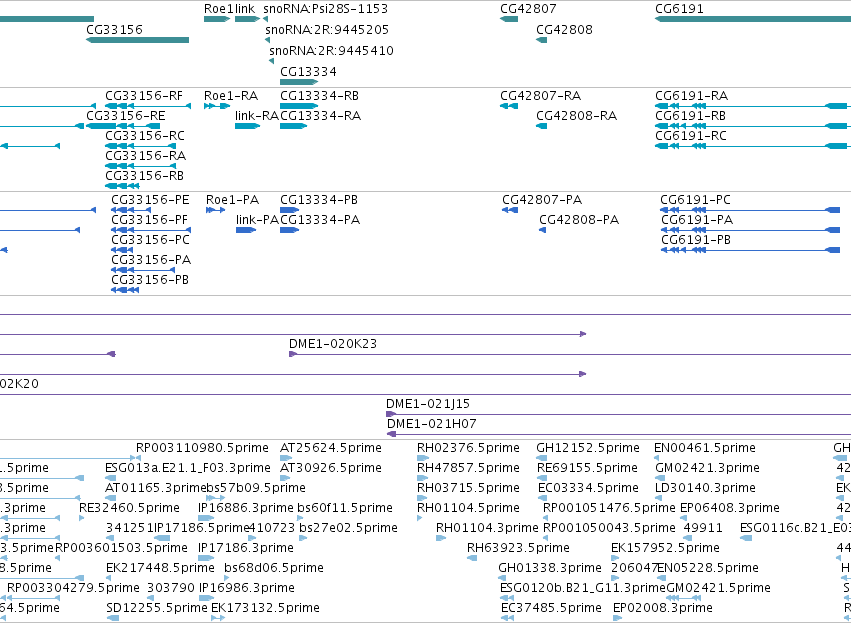851x623 pixels.
Task: Select protein label CG33156-PB
Action: click(150, 280)
